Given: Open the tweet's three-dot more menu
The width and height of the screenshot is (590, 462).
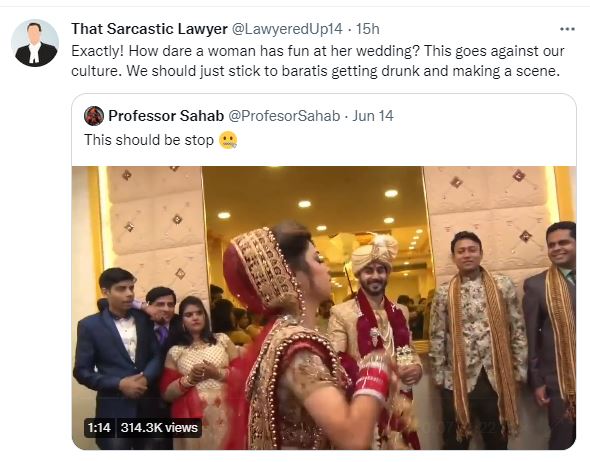Looking at the screenshot, I should click(x=567, y=29).
